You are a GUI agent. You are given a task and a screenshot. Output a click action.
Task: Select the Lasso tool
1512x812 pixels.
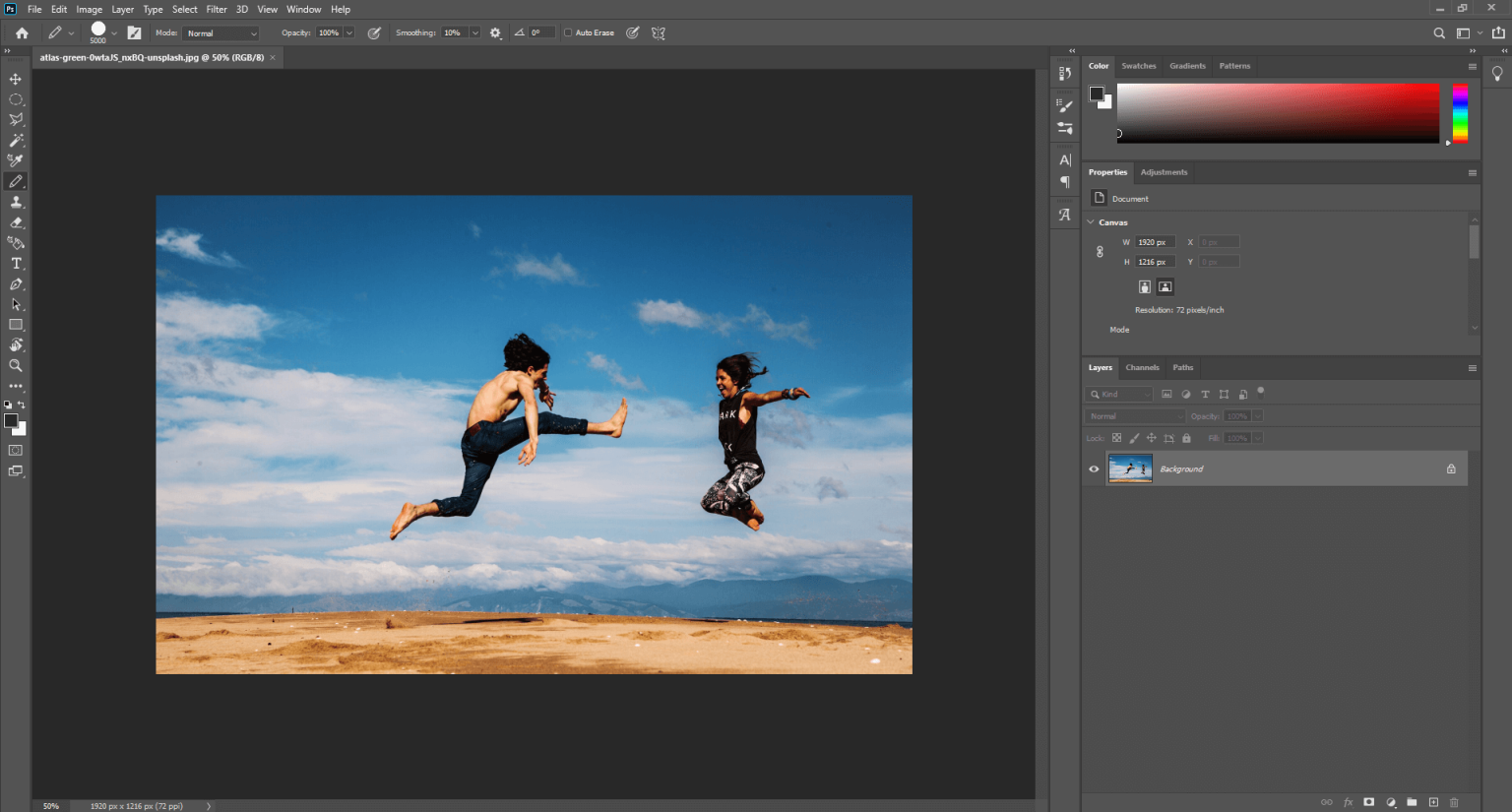pyautogui.click(x=15, y=119)
